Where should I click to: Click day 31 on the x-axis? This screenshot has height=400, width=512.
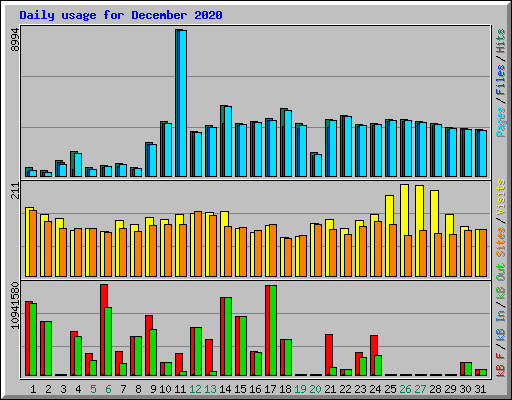[480, 389]
